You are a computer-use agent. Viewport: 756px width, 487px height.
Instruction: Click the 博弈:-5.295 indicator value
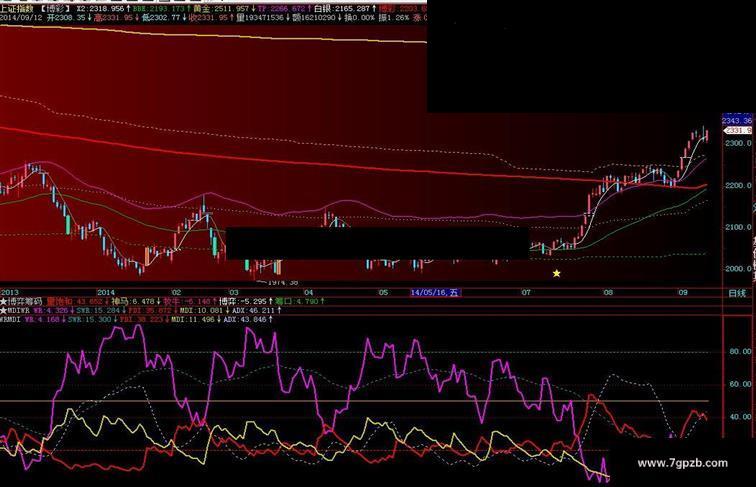[245, 301]
